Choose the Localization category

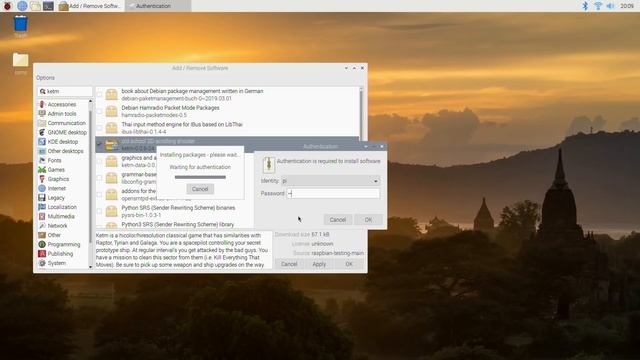62,207
